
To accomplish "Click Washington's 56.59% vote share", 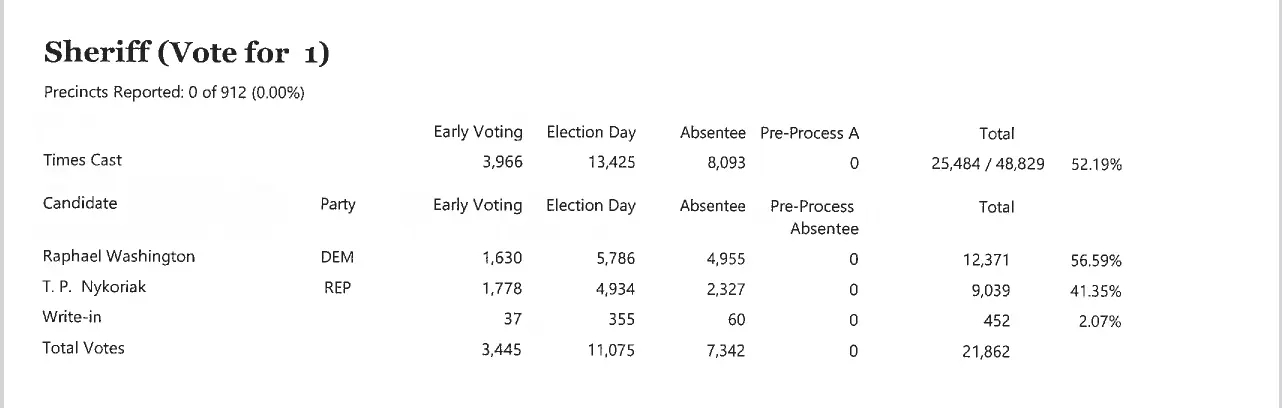I will pos(1096,262).
